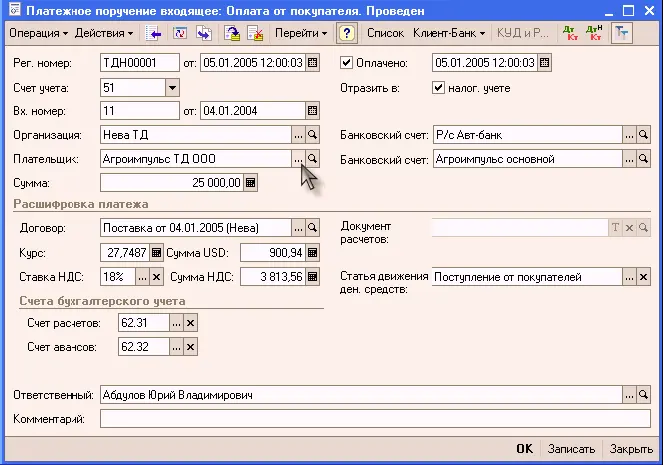
Task: Click the Курс field showing 27,7487
Action: (x=125, y=253)
